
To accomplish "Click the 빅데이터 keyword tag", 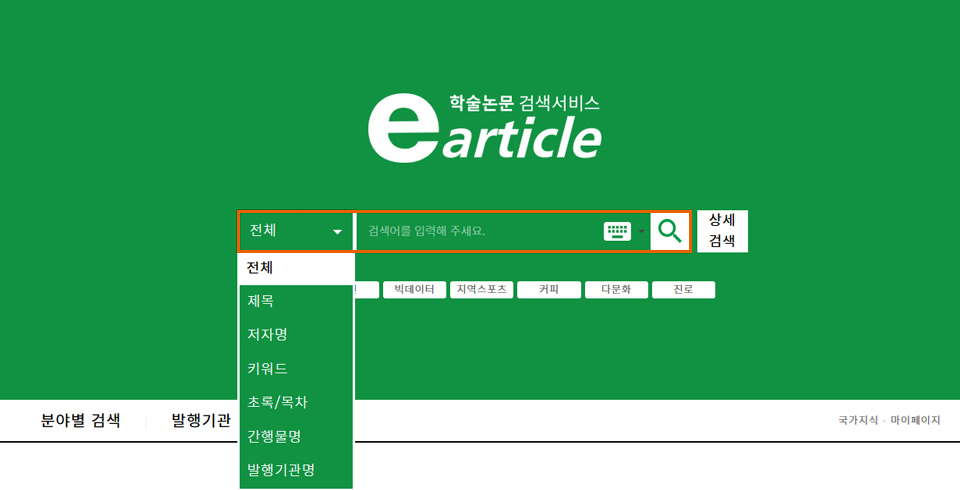I will [x=414, y=290].
